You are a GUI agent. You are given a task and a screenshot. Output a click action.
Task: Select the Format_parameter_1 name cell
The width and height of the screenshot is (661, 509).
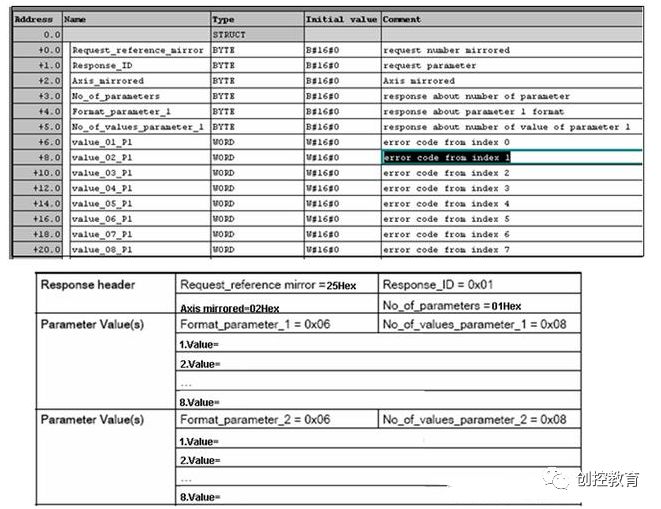[x=140, y=111]
